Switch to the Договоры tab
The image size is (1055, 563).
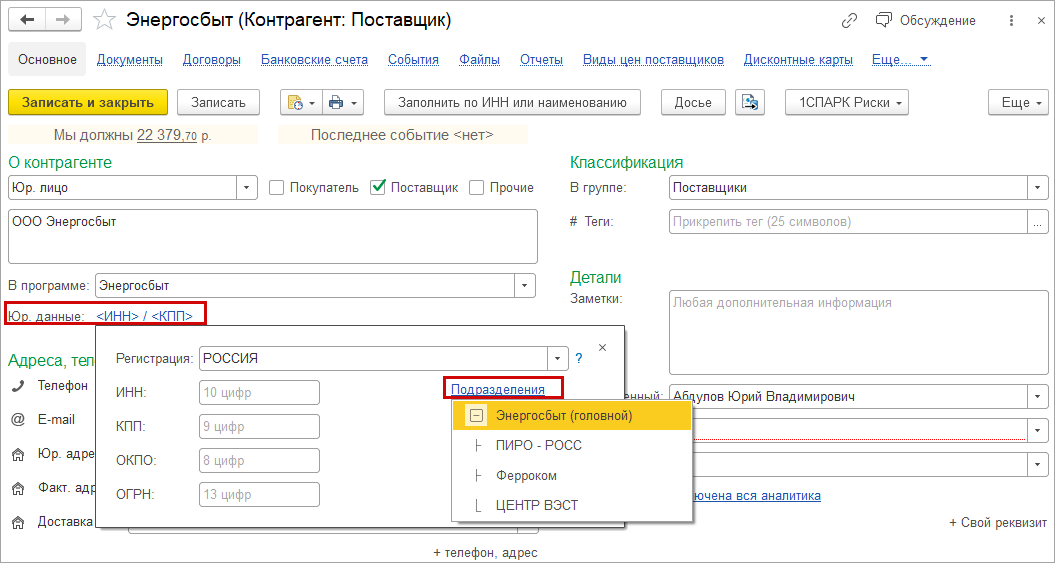pyautogui.click(x=212, y=60)
